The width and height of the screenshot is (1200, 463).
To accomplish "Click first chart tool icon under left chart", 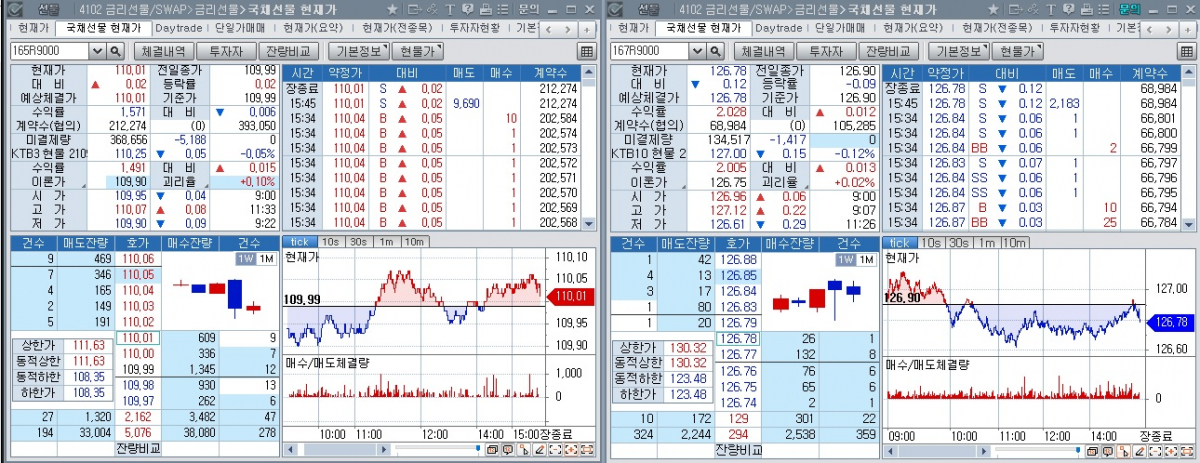I will coord(492,450).
